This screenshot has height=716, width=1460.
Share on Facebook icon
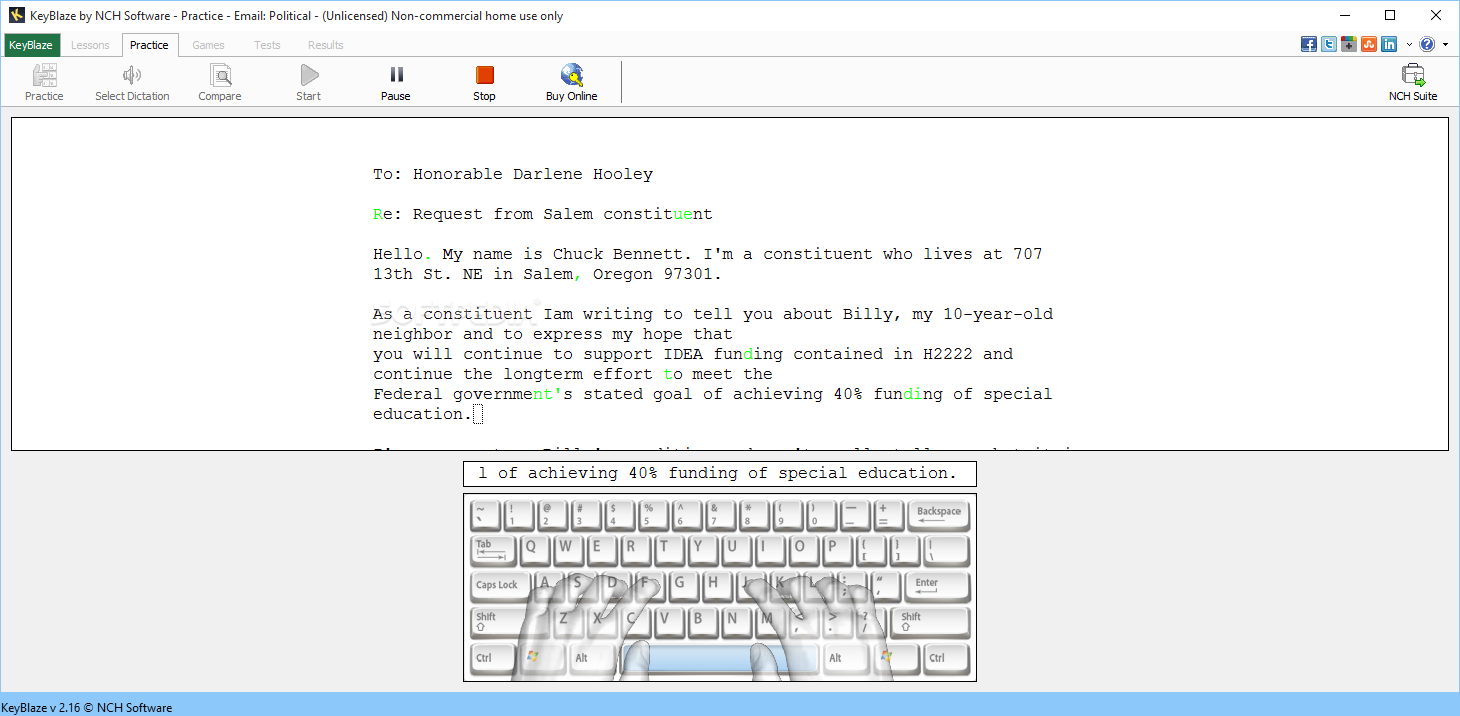(x=1309, y=44)
